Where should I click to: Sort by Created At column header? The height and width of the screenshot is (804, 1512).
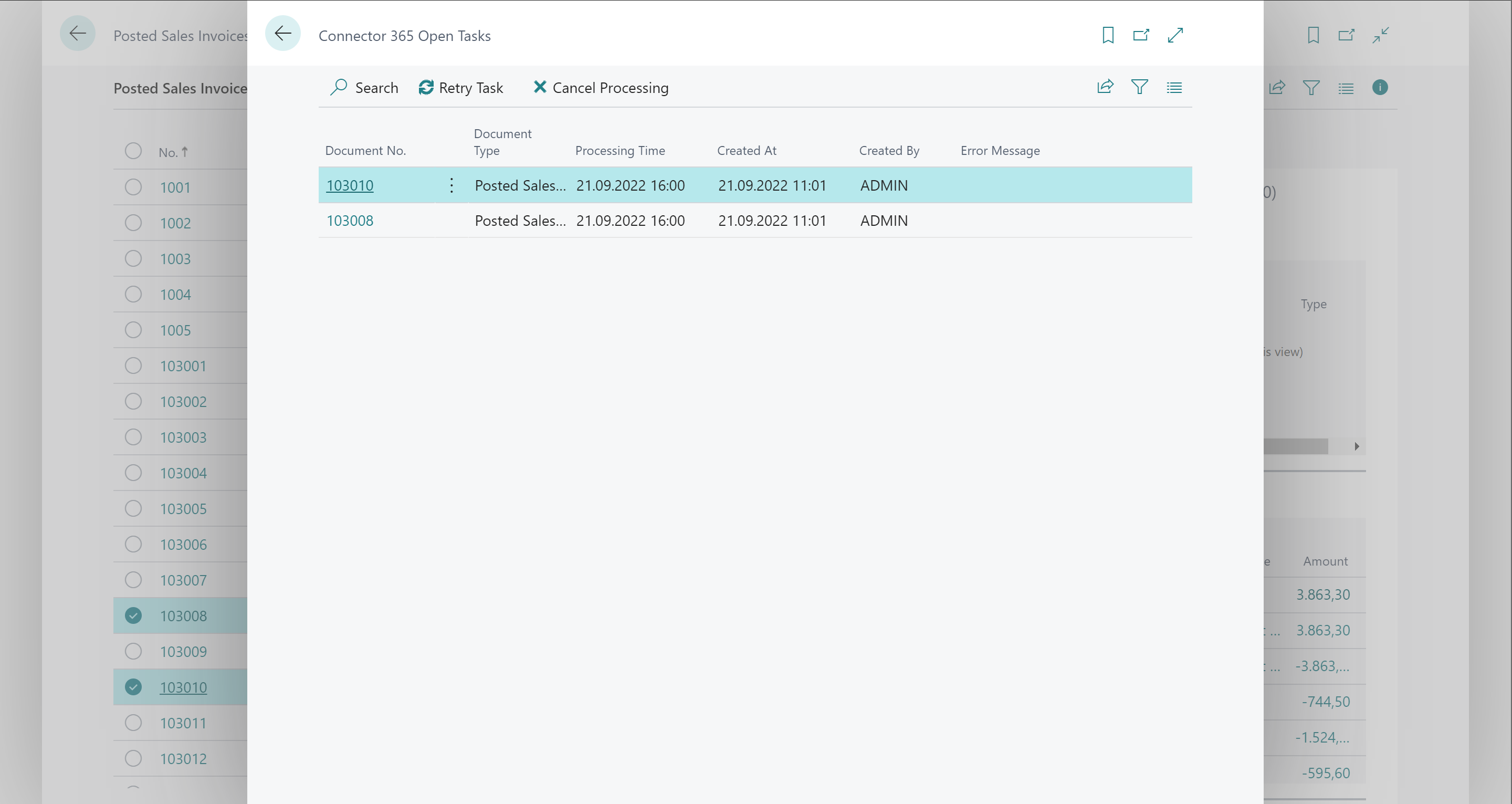pos(747,151)
